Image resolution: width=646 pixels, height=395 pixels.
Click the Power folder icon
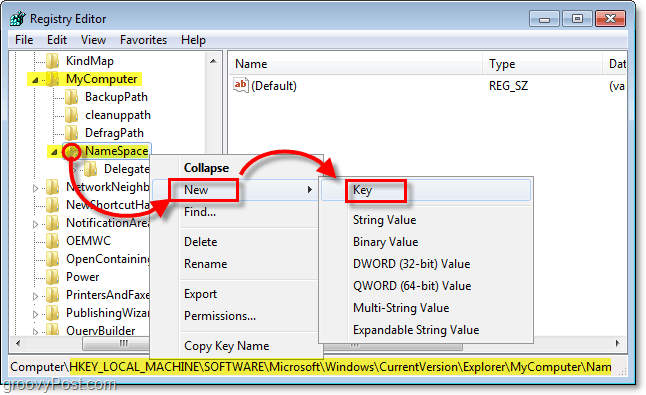pyautogui.click(x=52, y=277)
